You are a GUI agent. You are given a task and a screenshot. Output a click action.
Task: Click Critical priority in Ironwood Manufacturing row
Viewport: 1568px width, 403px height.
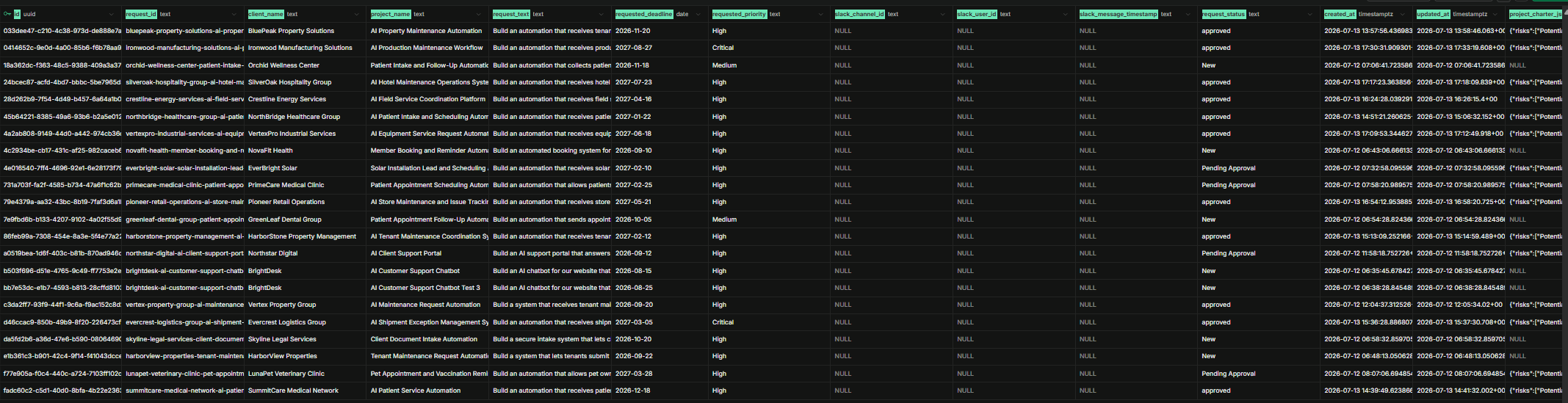point(770,48)
